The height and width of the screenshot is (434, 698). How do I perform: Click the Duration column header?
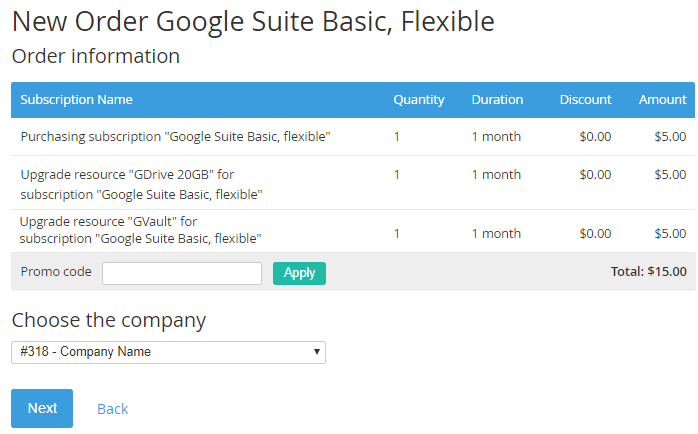pos(497,99)
